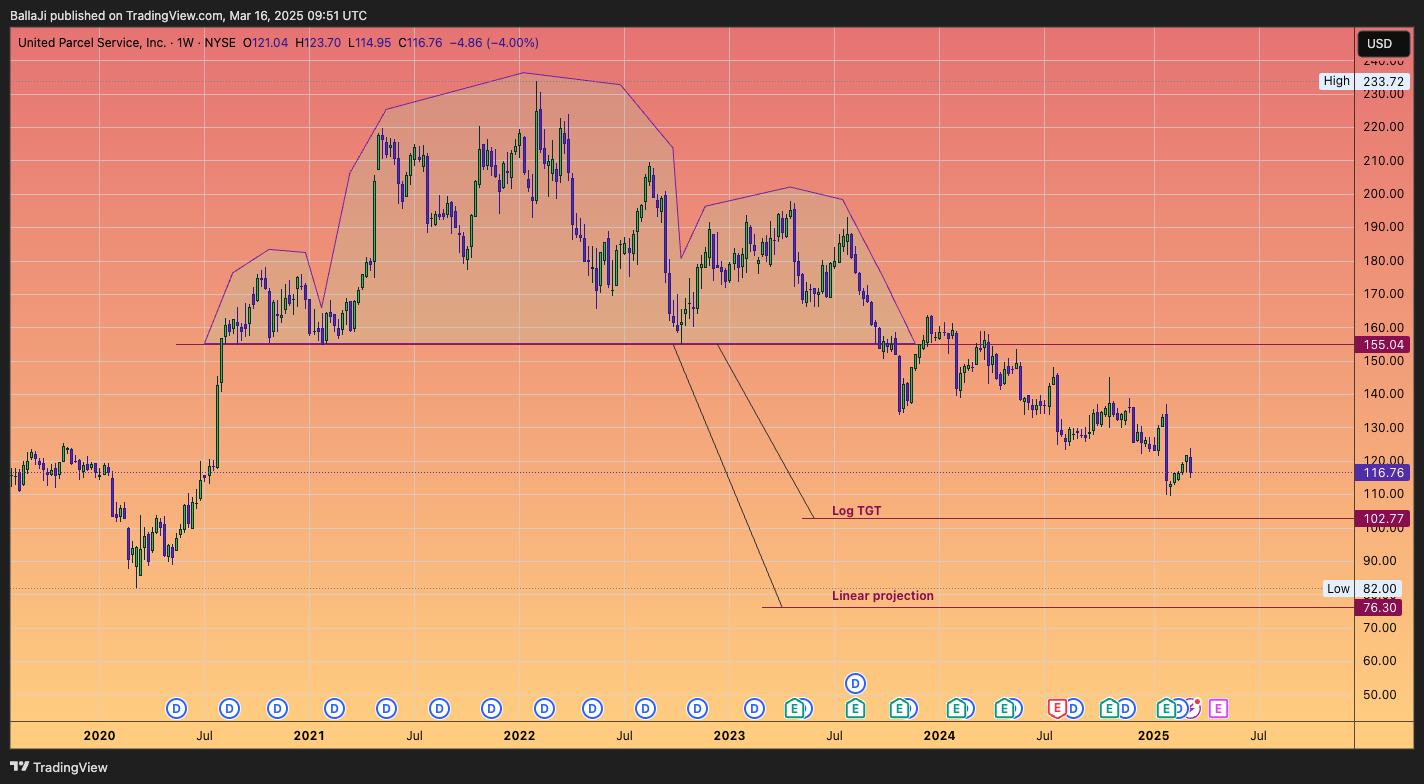
Task: Click the pink upcoming earnings marker
Action: 1218,709
